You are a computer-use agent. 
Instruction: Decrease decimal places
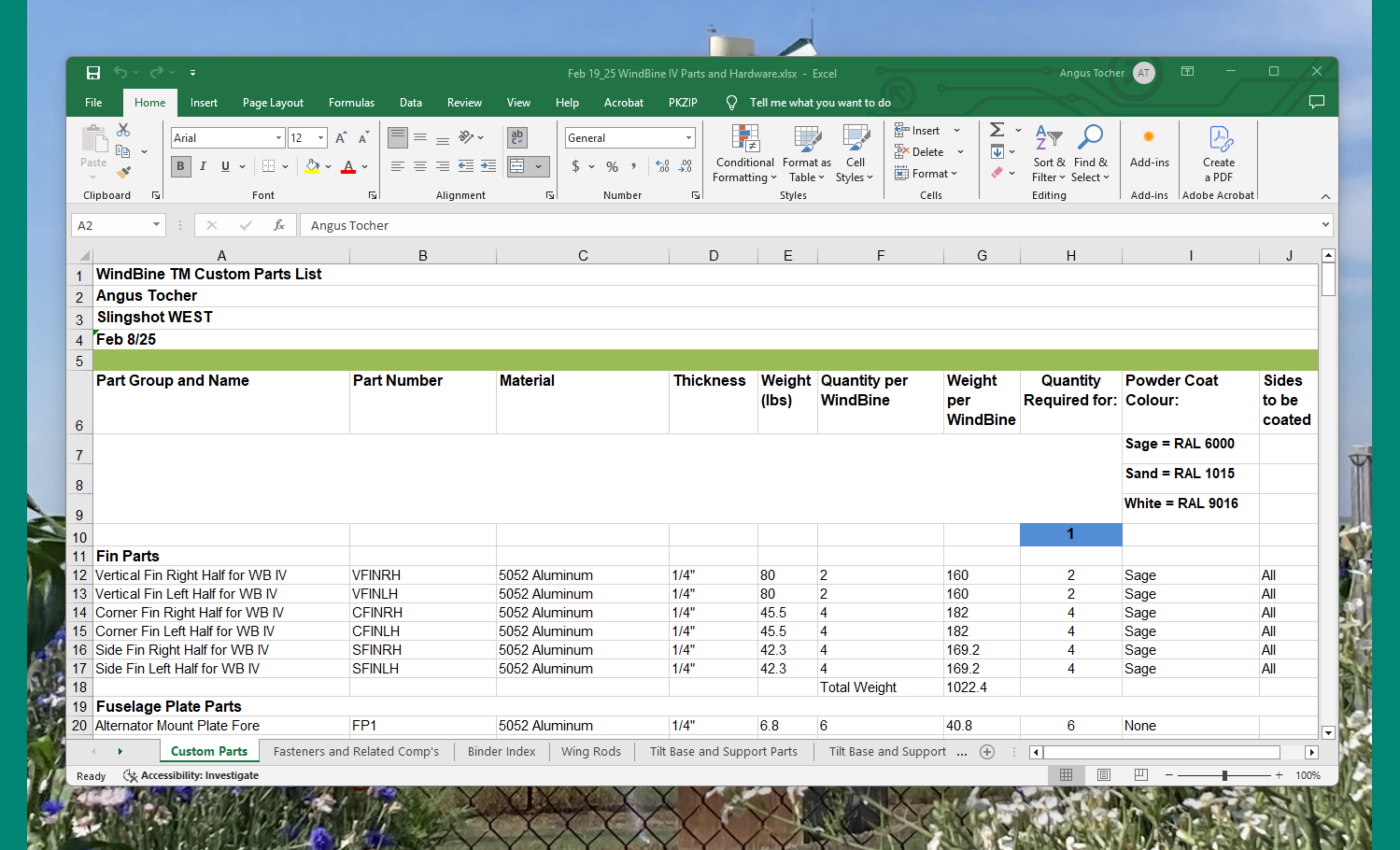[686, 166]
